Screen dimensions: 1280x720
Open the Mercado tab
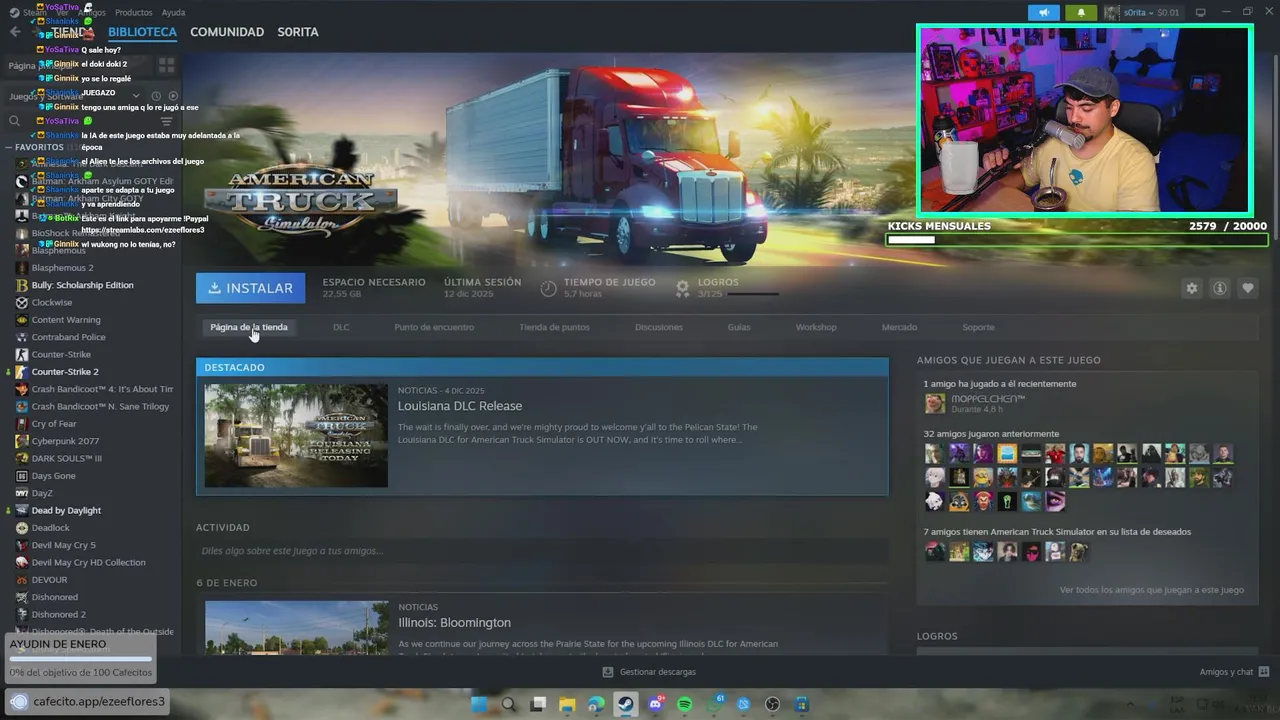[x=899, y=327]
